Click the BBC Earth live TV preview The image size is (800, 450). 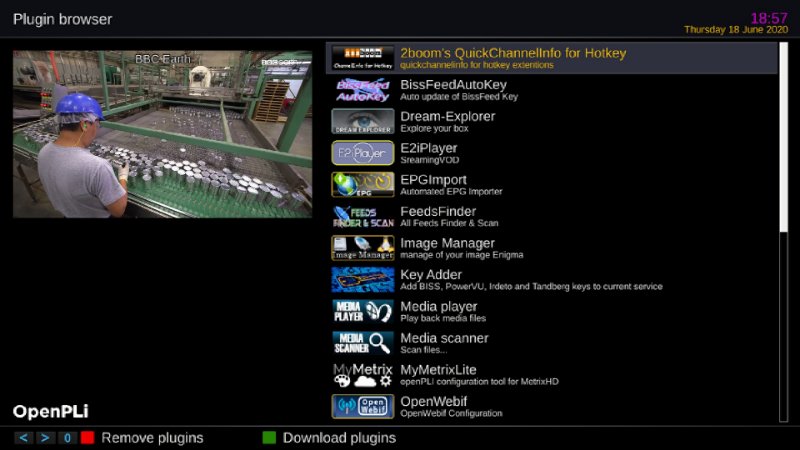pos(162,134)
